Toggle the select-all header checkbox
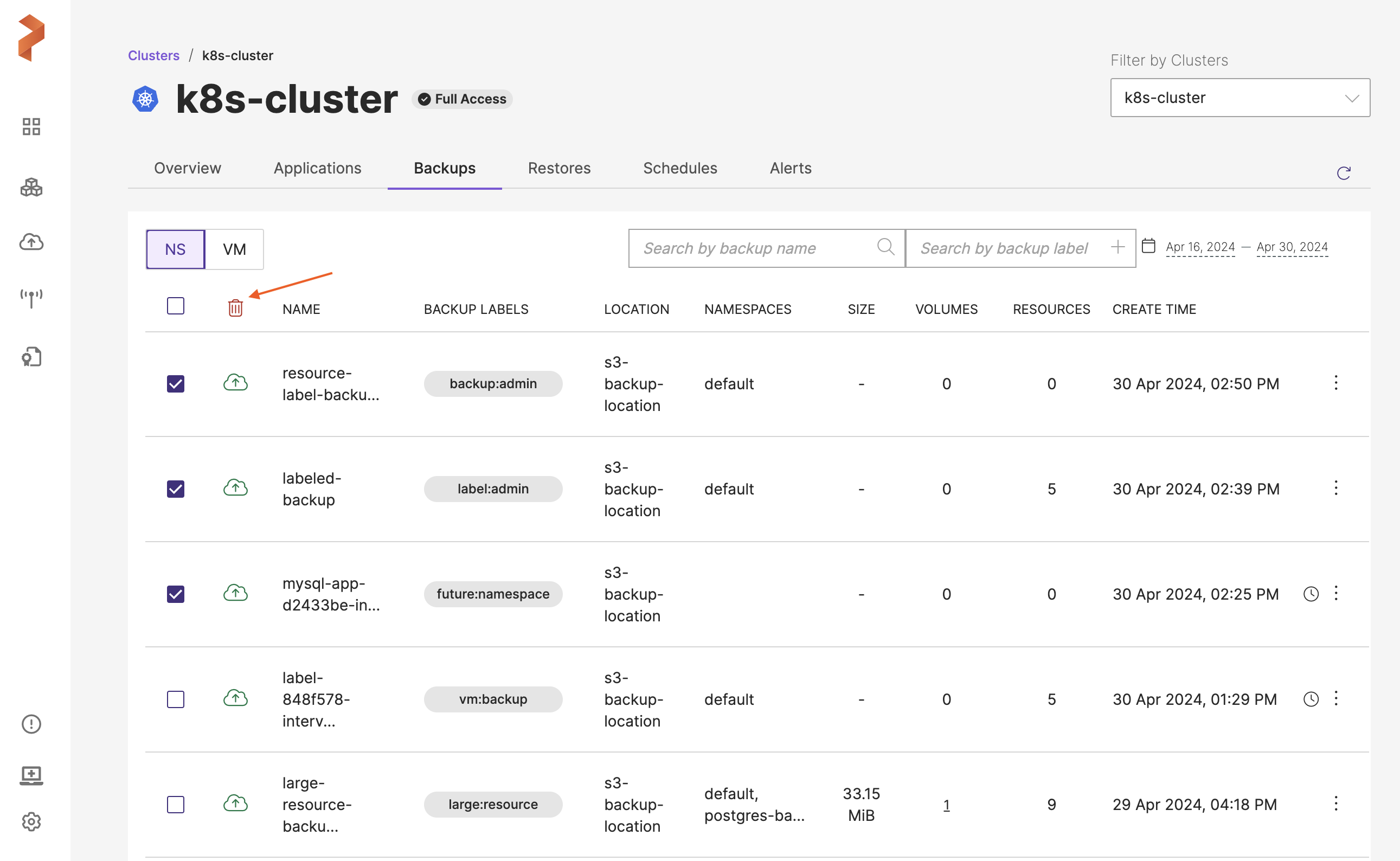Image resolution: width=1400 pixels, height=861 pixels. click(175, 306)
